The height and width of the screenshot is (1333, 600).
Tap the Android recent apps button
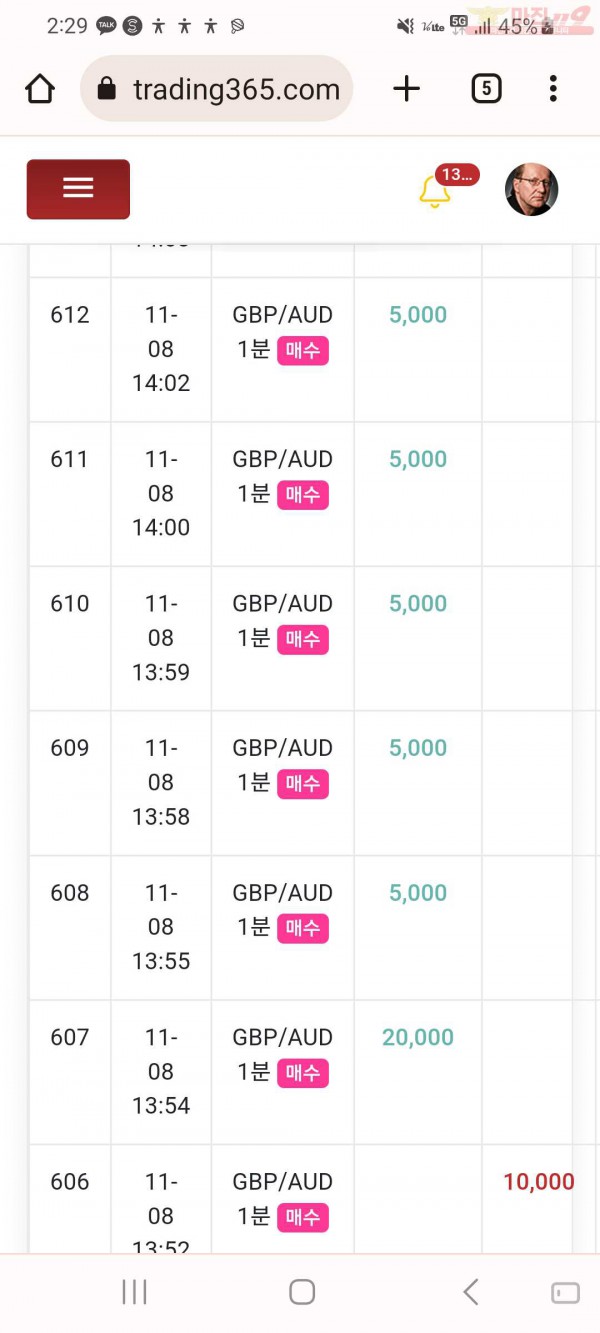click(134, 1292)
